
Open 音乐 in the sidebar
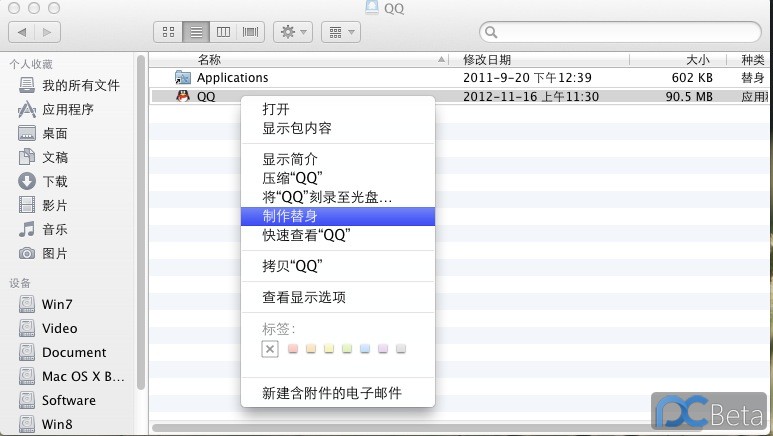tap(43, 229)
